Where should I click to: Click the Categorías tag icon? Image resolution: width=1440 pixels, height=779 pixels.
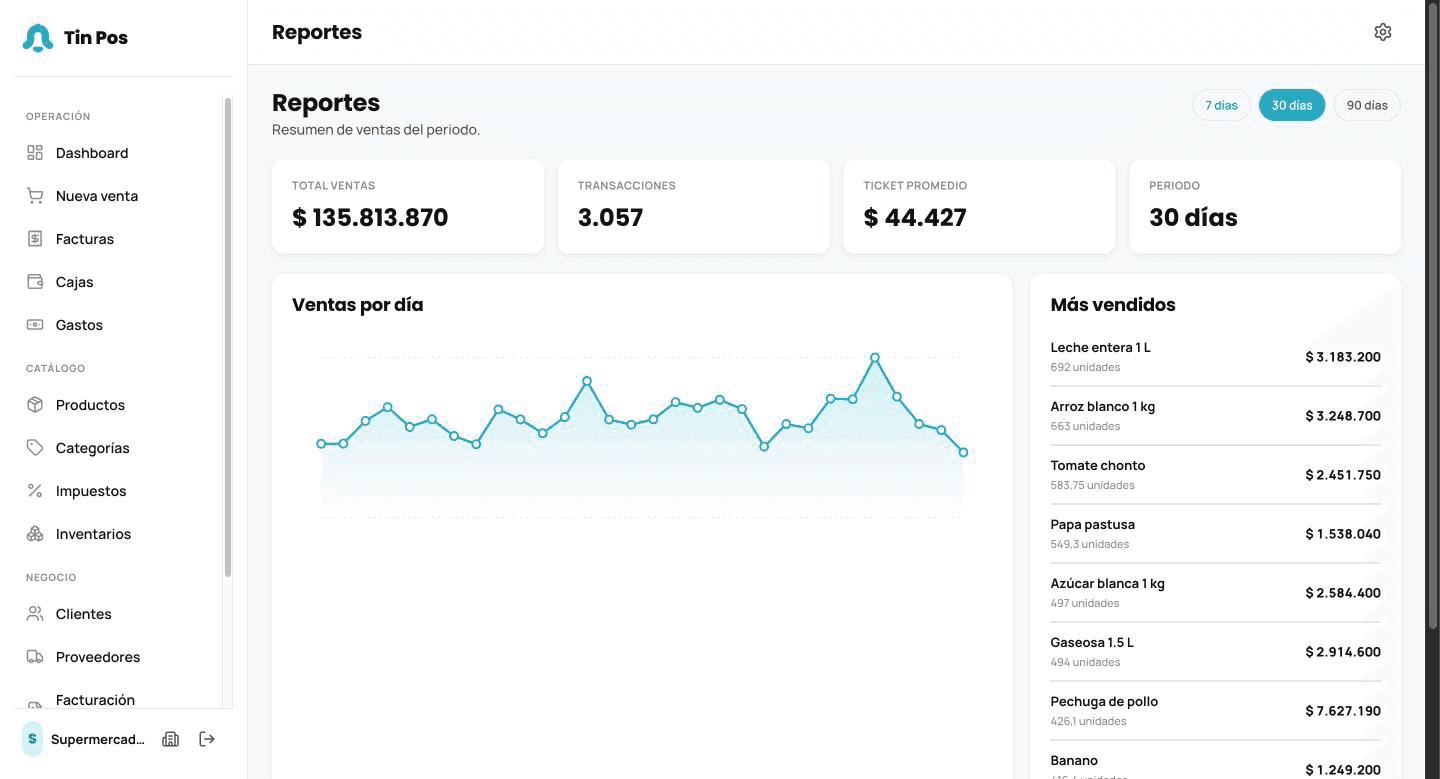coord(35,448)
